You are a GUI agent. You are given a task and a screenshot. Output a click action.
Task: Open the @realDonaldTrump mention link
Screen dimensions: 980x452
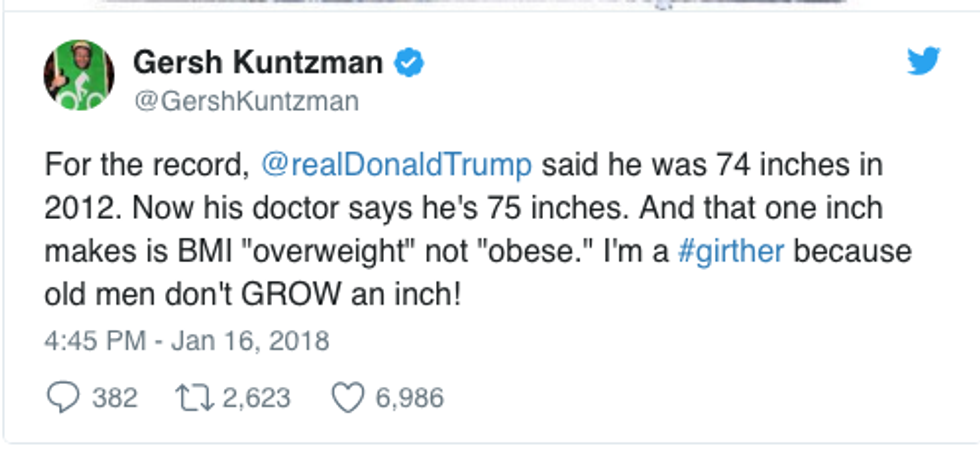(x=397, y=163)
